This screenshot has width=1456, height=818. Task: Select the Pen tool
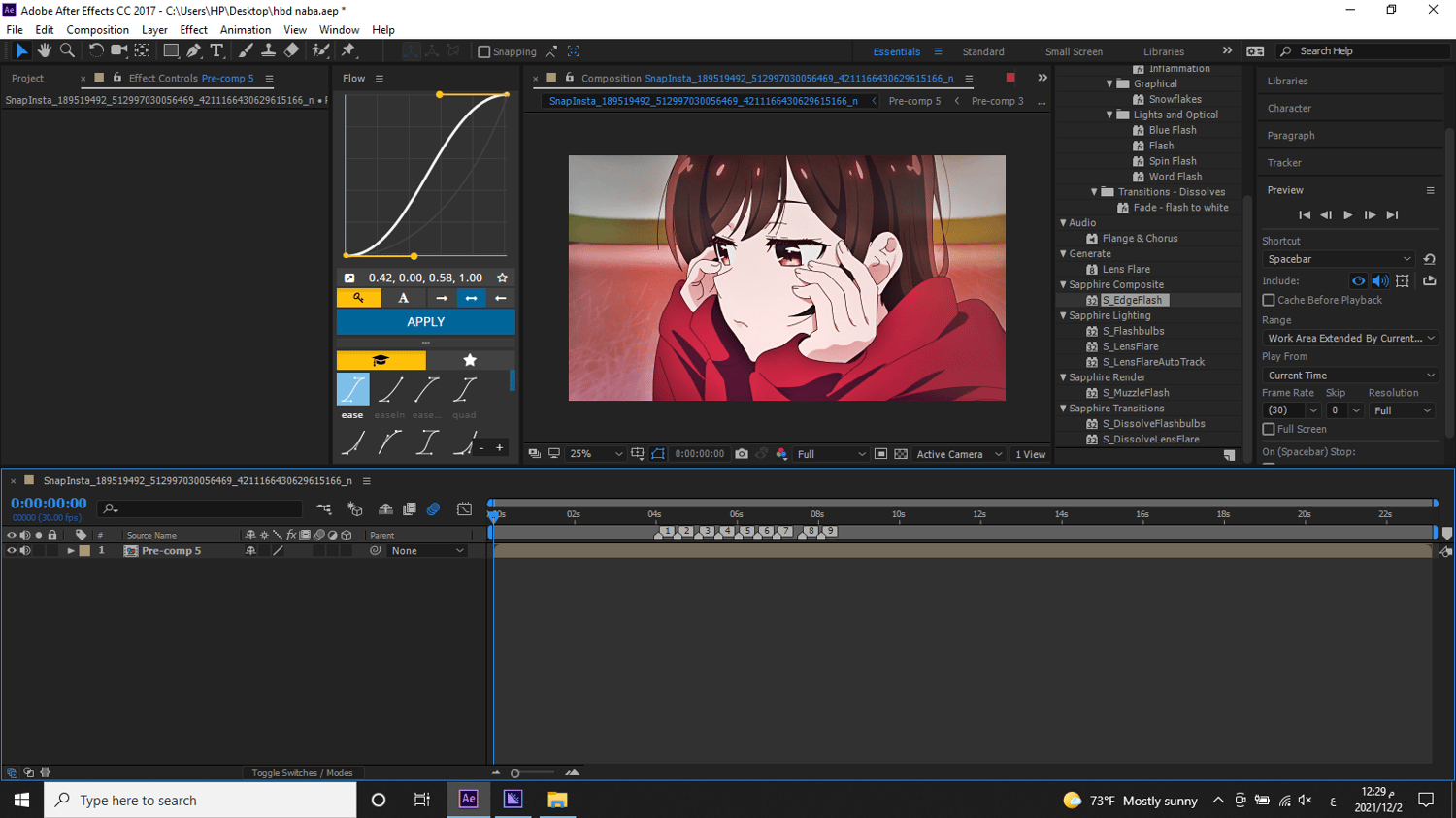coord(194,50)
